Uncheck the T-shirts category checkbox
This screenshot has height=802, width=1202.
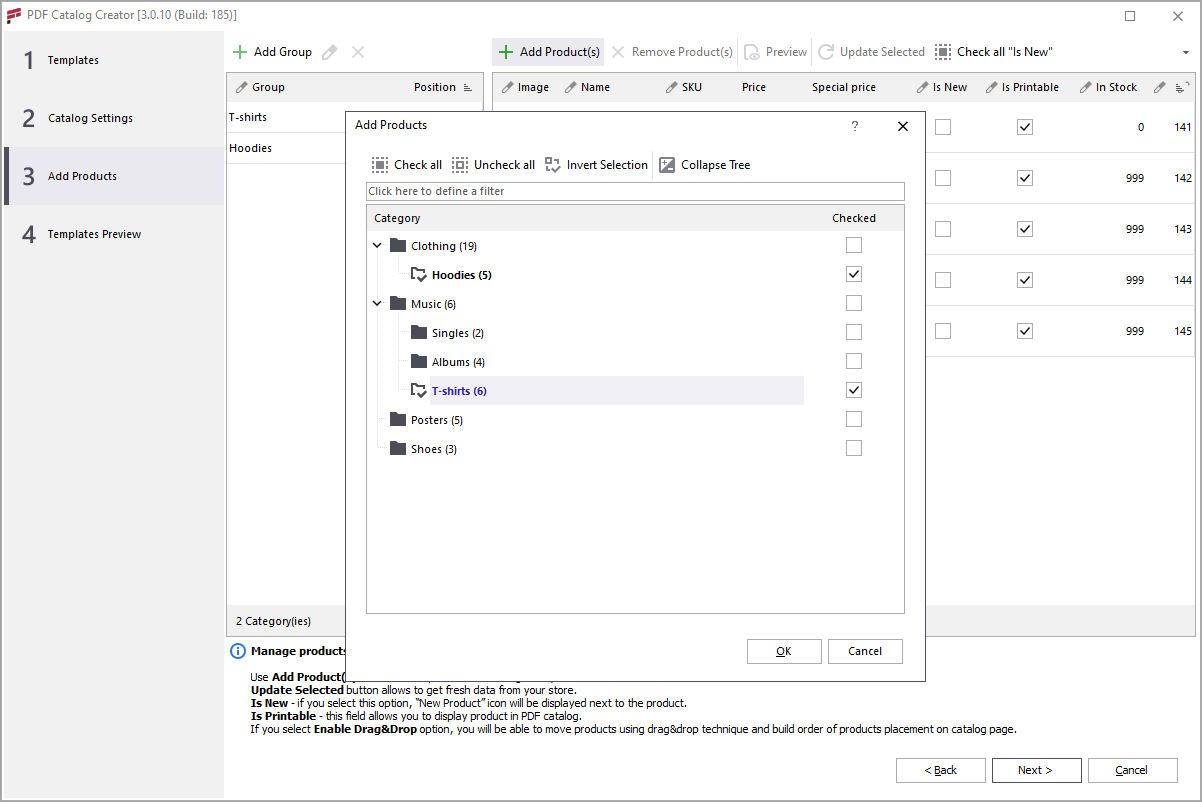[853, 390]
